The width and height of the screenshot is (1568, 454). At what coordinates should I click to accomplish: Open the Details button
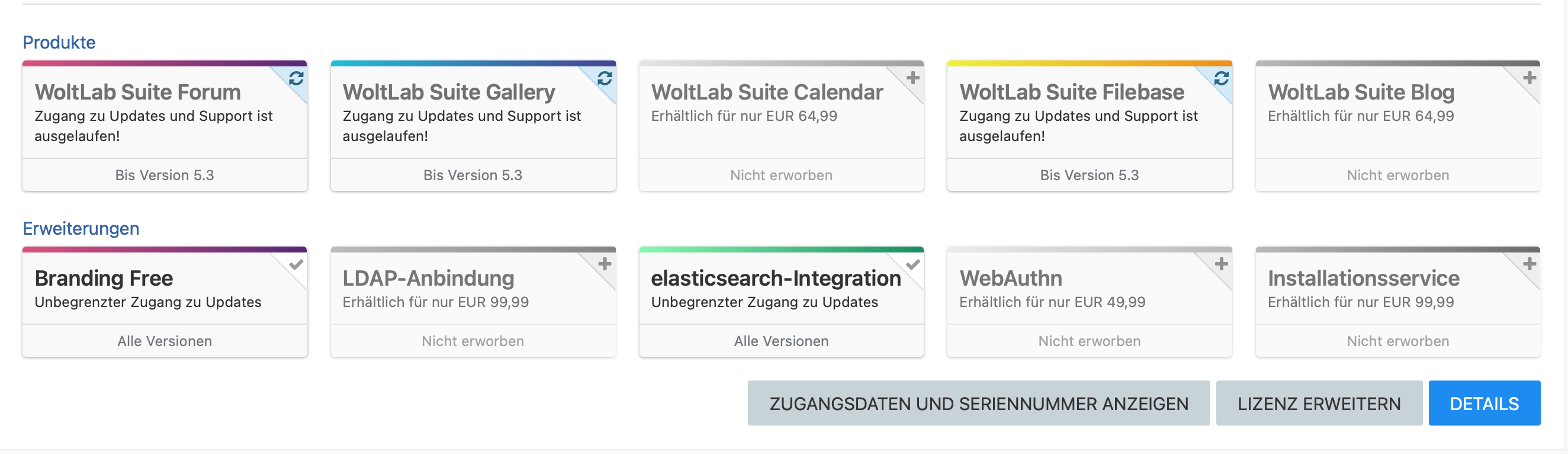(1484, 404)
